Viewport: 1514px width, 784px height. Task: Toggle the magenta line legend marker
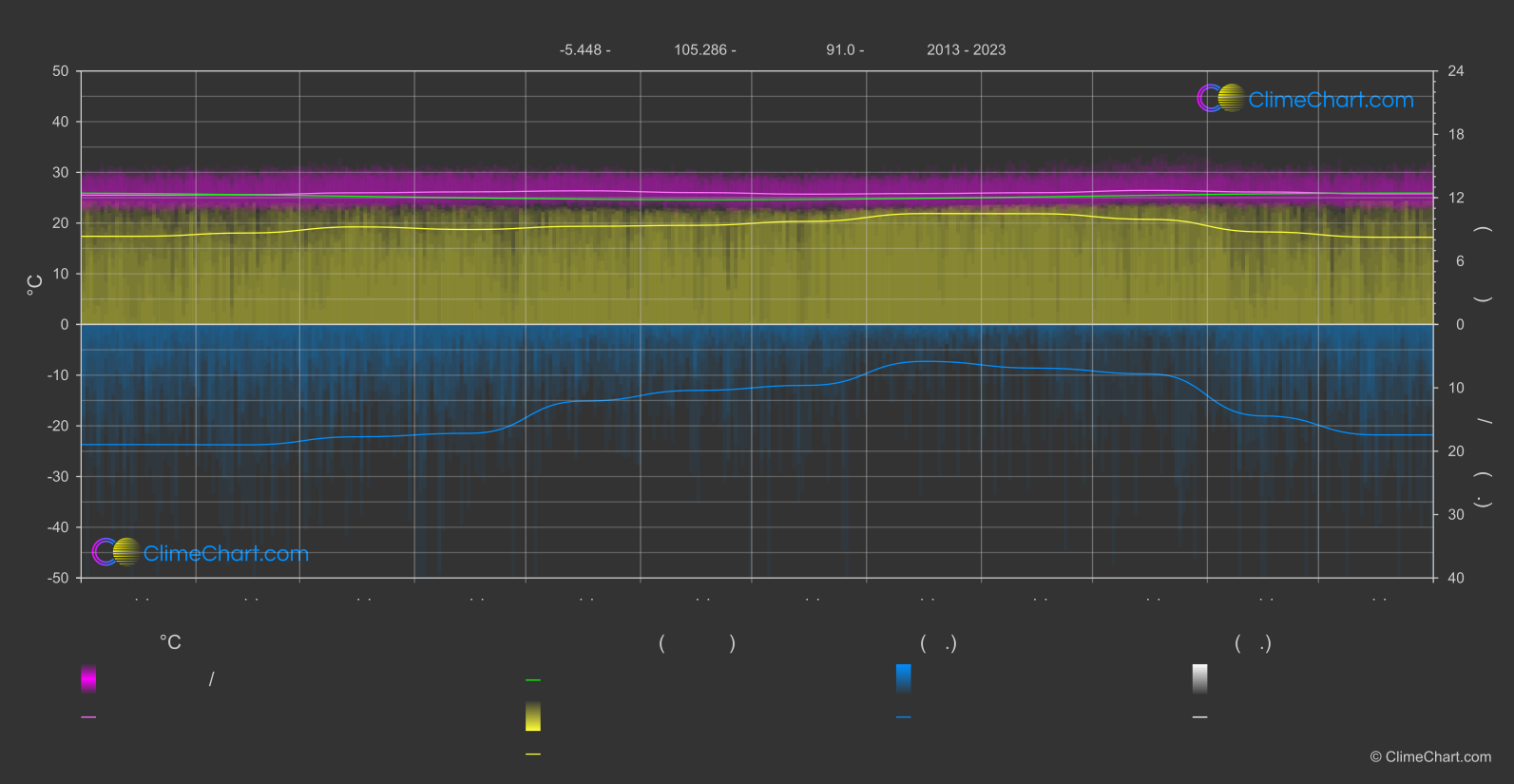88,717
